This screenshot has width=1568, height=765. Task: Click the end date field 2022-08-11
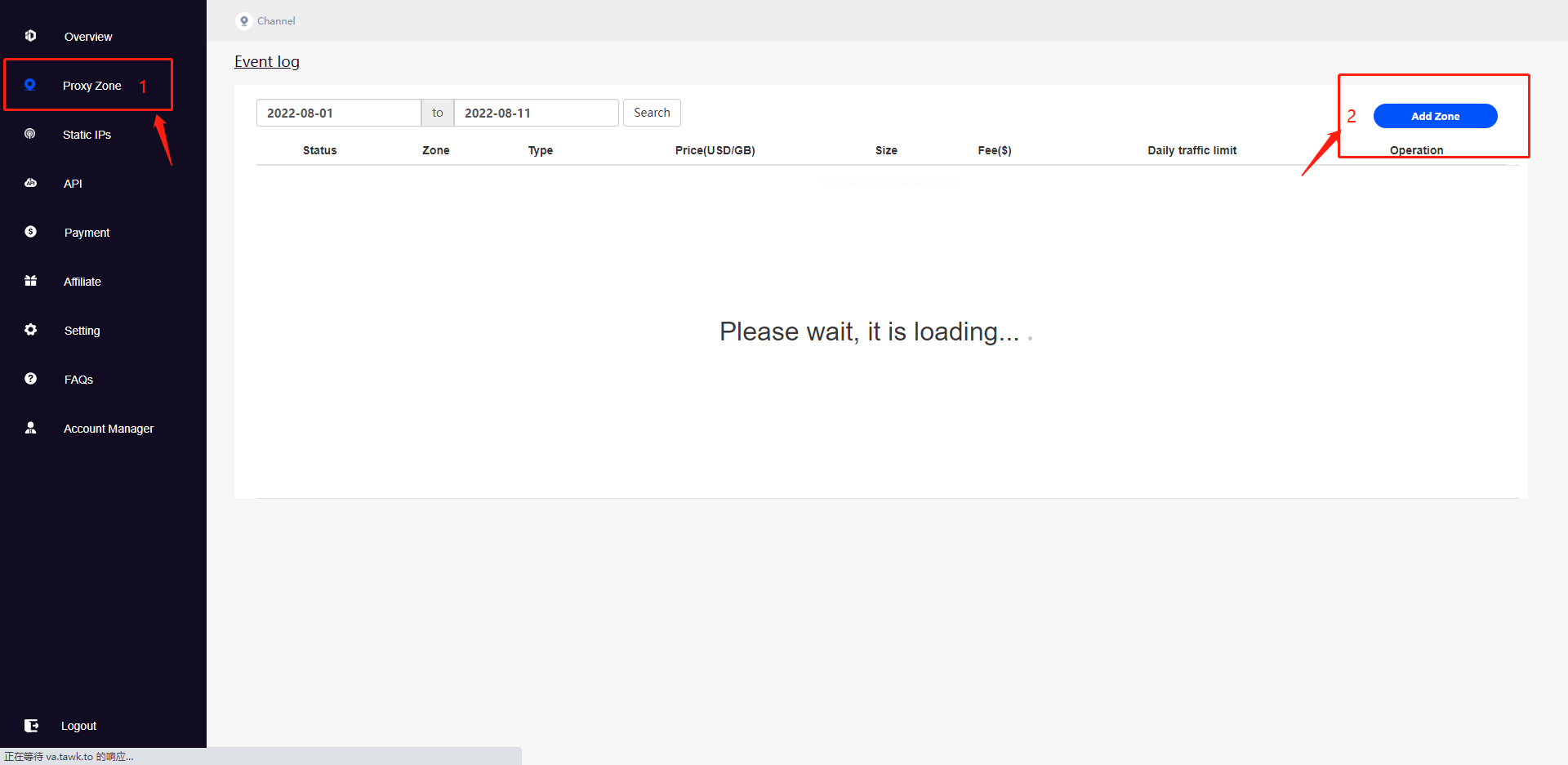pyautogui.click(x=536, y=113)
